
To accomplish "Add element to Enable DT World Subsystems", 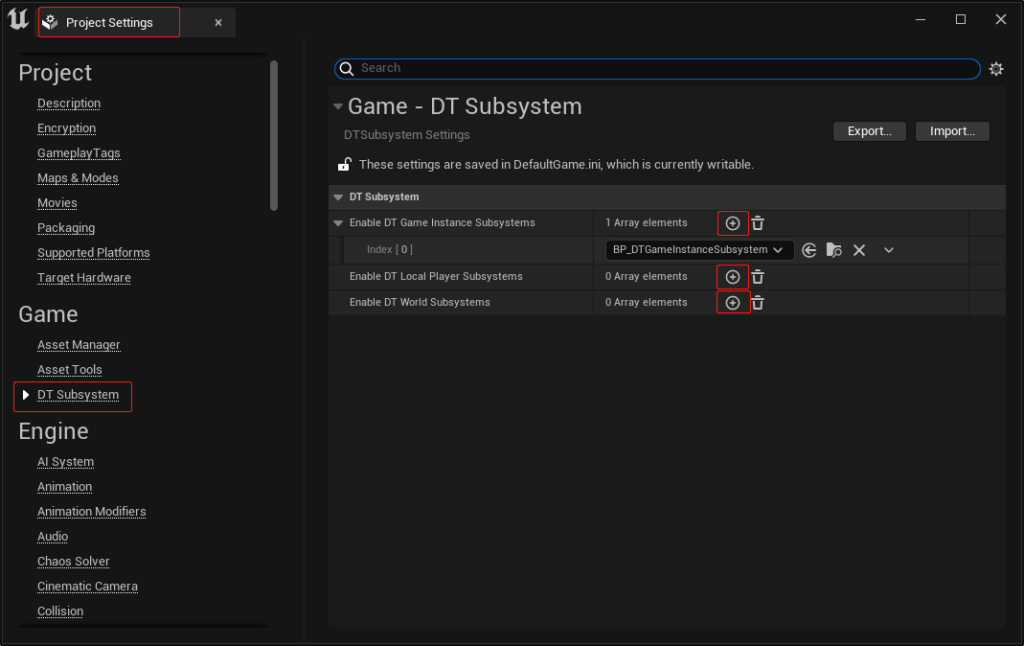I will pyautogui.click(x=733, y=302).
